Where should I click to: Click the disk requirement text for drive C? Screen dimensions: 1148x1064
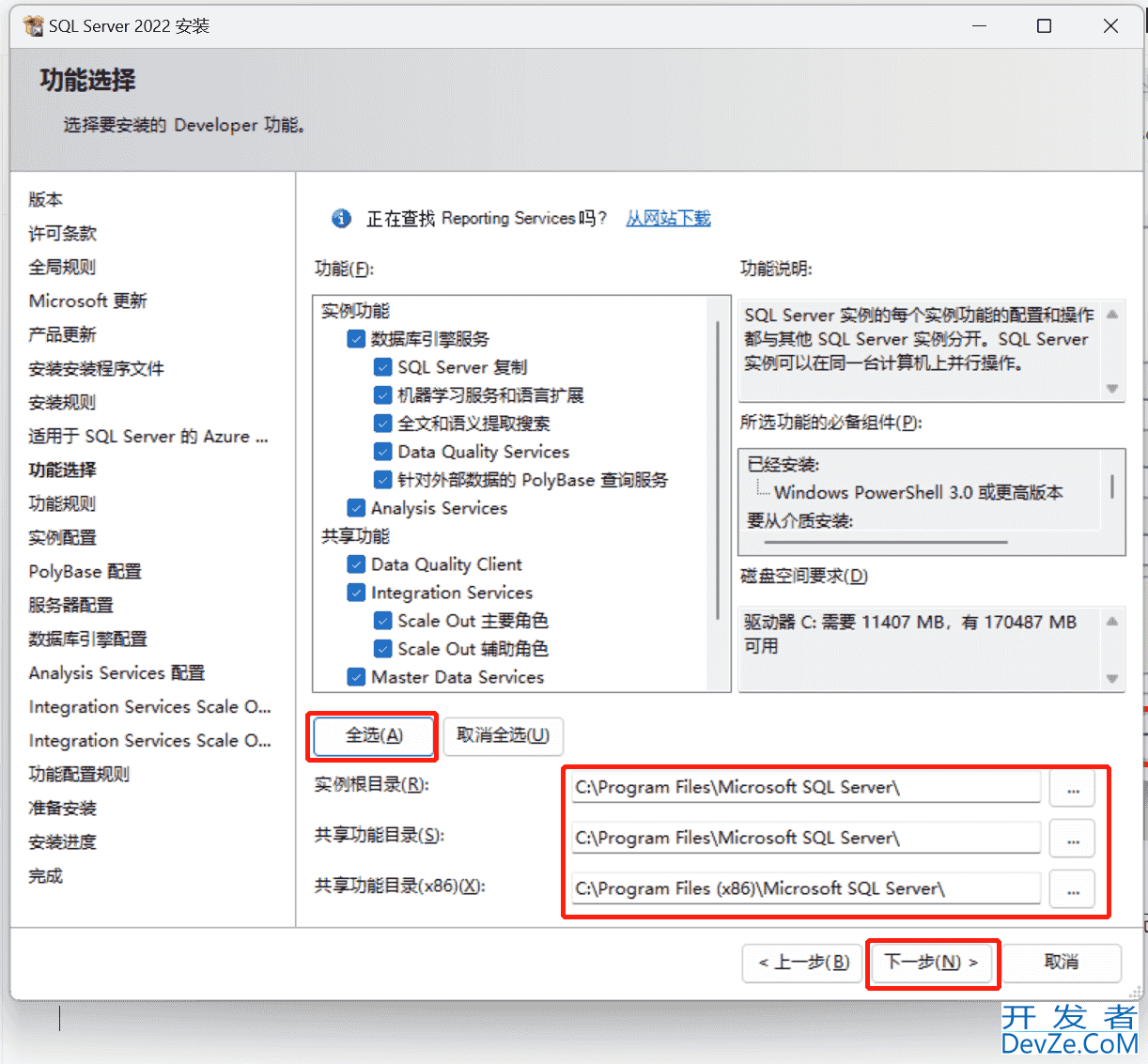click(x=909, y=634)
